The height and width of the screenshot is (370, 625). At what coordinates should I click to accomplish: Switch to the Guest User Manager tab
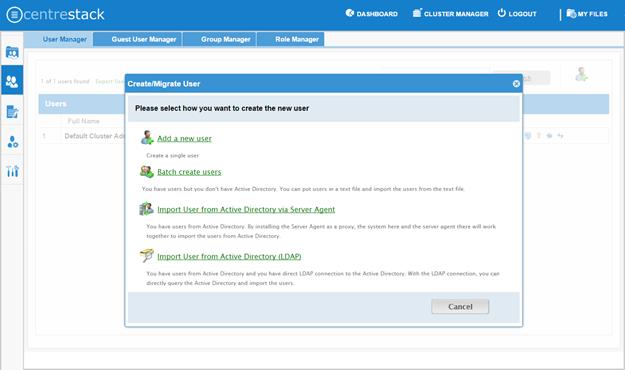click(x=138, y=39)
